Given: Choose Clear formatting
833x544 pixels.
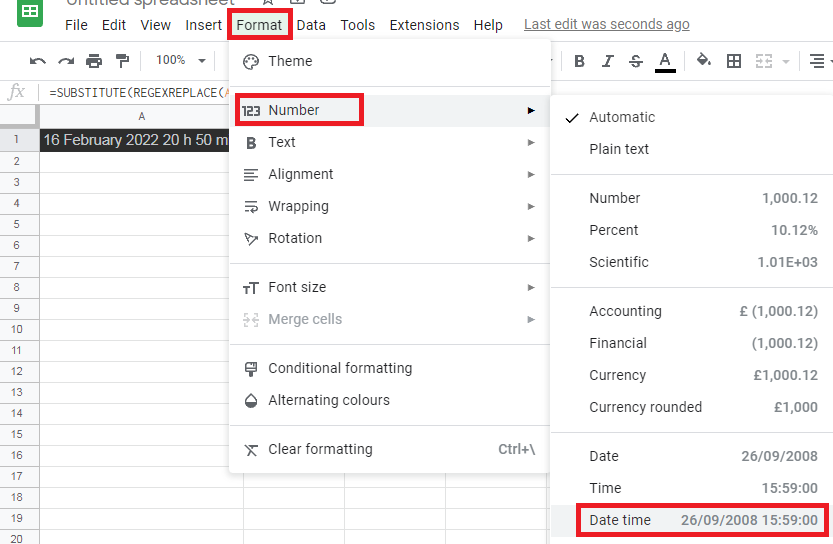Looking at the screenshot, I should (x=389, y=449).
